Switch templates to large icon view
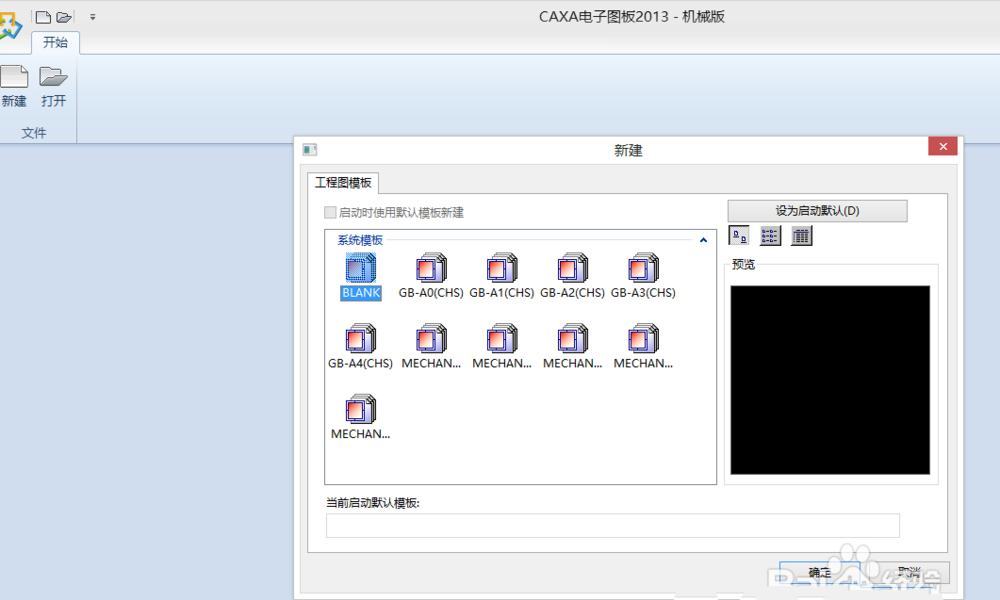The image size is (1000, 600). (x=739, y=236)
